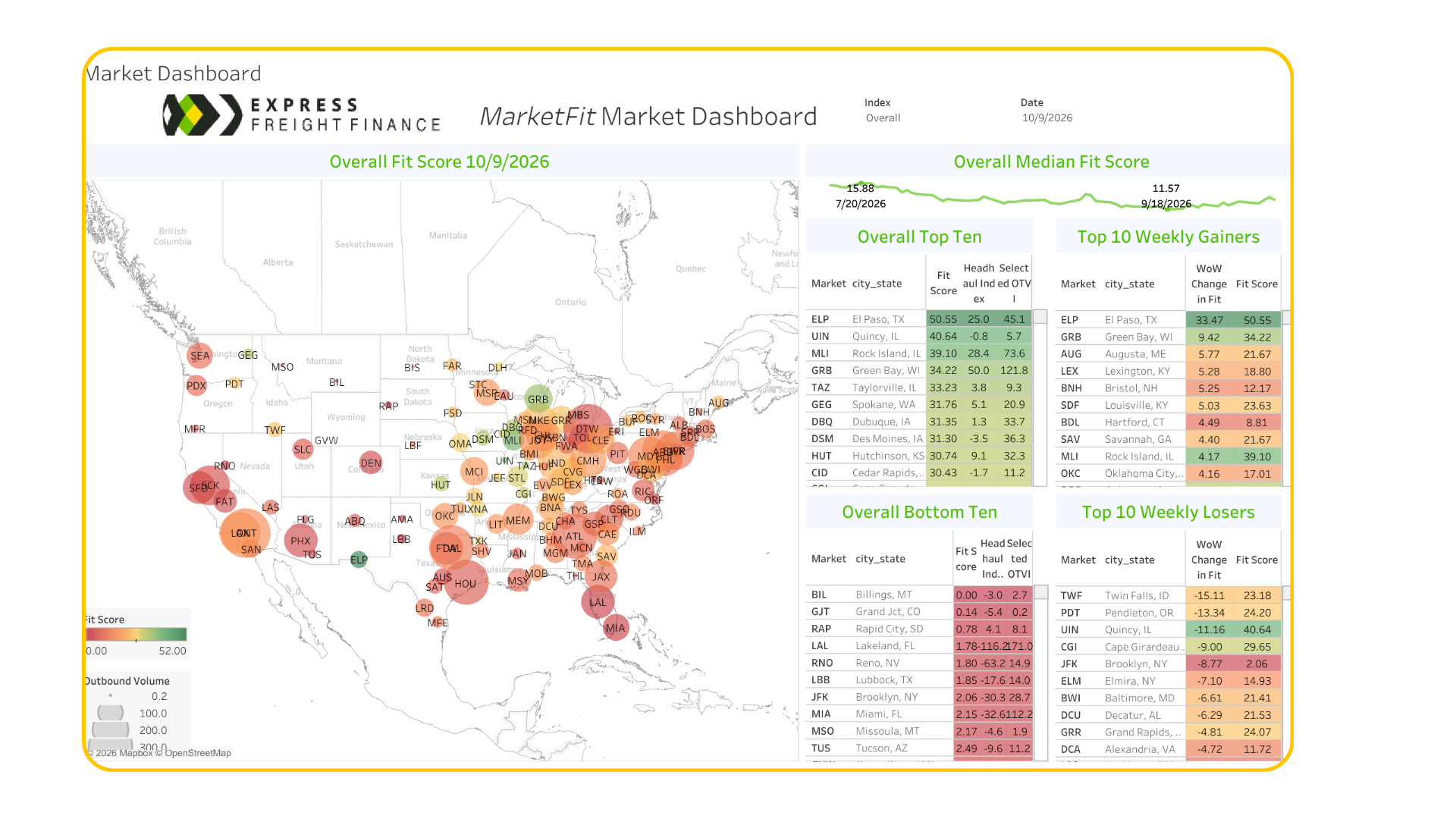
Task: Click the Express Freight Finance logo
Action: point(302,115)
